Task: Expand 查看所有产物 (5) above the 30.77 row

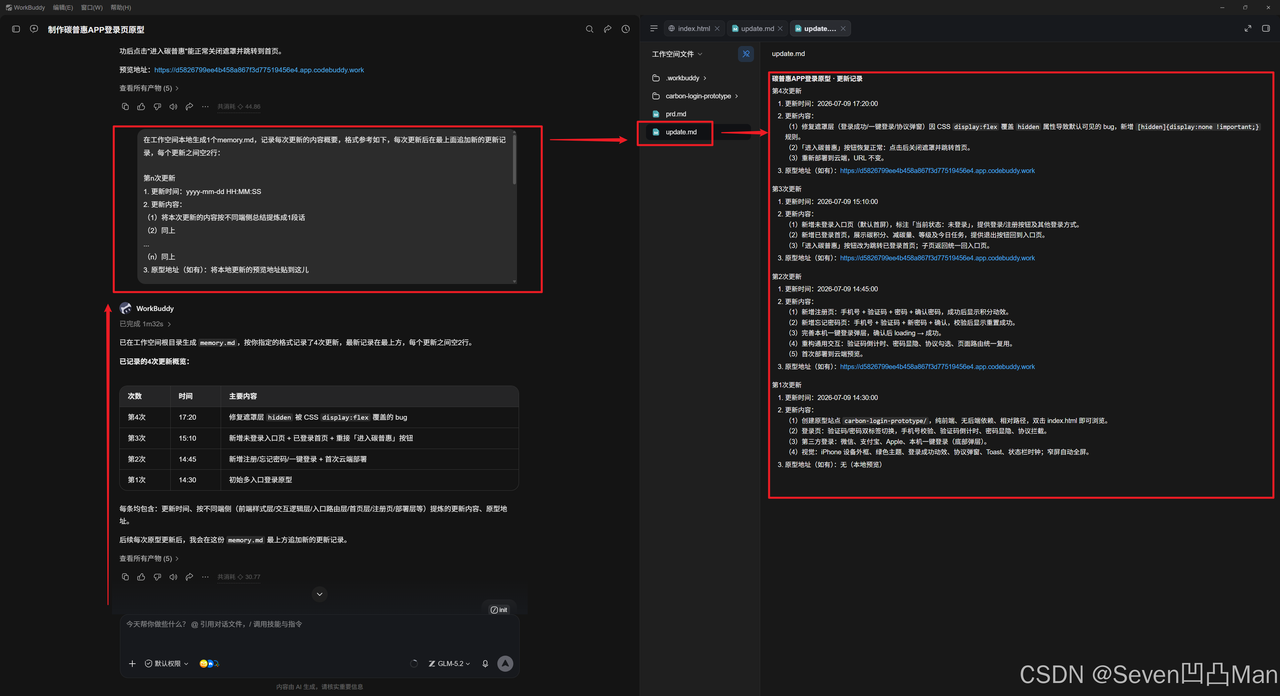Action: [x=149, y=559]
